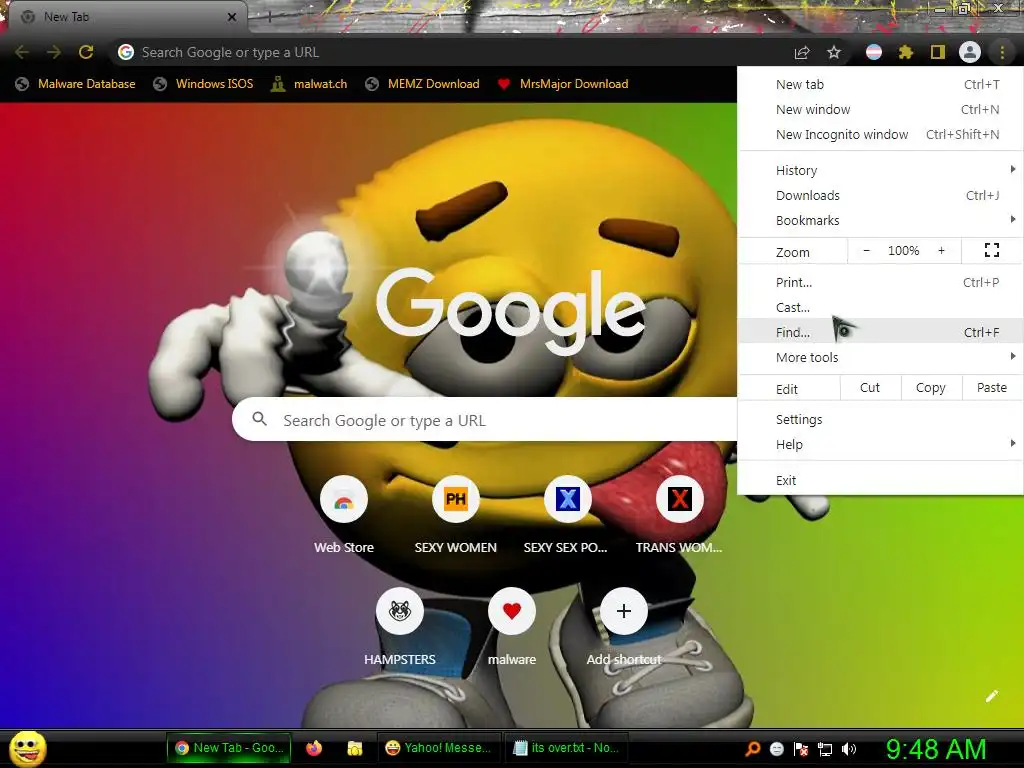The height and width of the screenshot is (768, 1024).
Task: Open the profile avatar icon
Action: (x=970, y=52)
